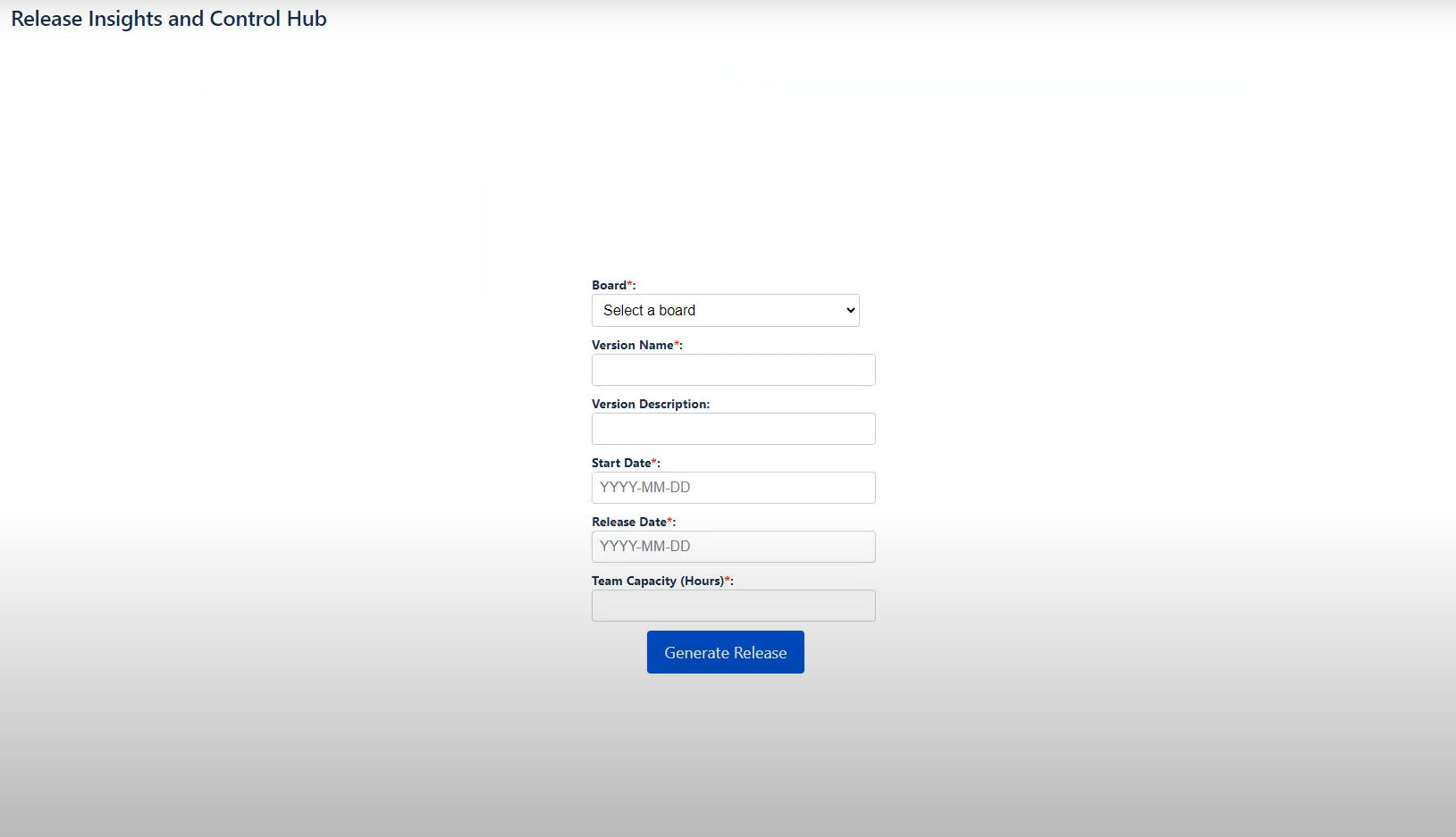Click the Generate Release button
The width and height of the screenshot is (1456, 837).
pyautogui.click(x=725, y=652)
